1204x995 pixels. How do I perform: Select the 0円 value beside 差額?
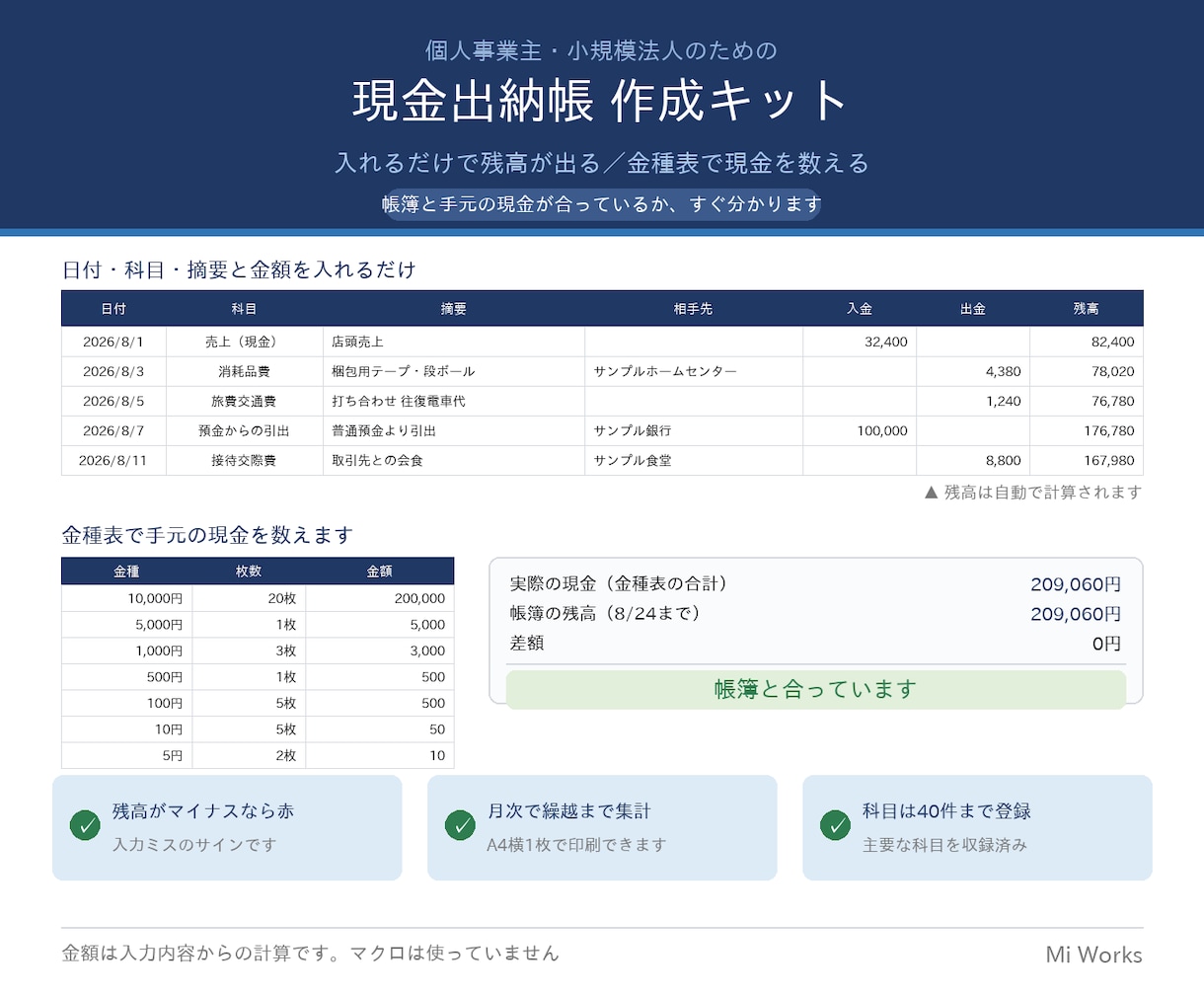pos(1106,644)
